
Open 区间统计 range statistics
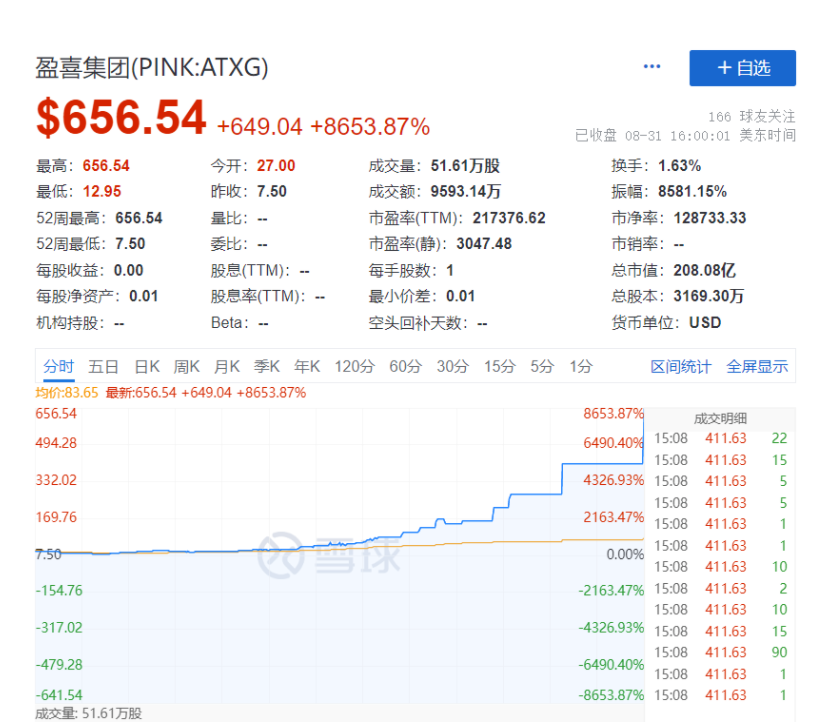(681, 366)
